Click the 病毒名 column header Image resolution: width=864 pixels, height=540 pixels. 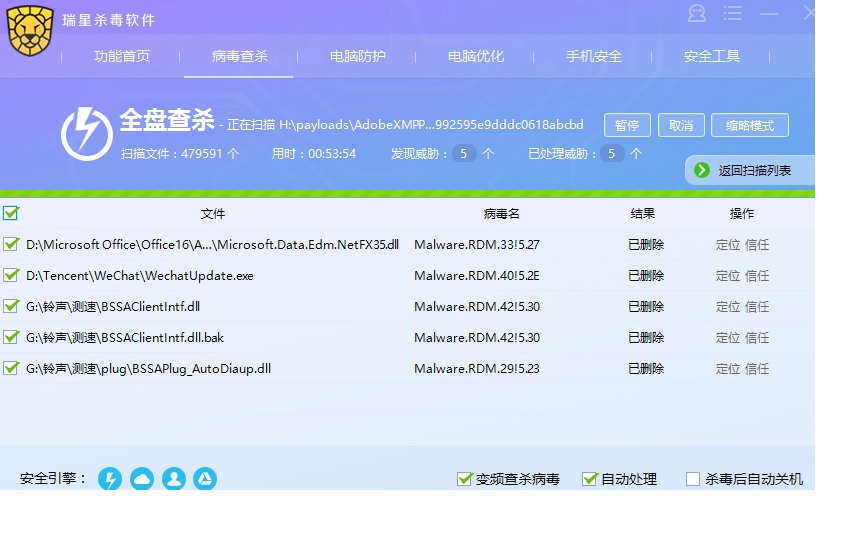point(501,213)
